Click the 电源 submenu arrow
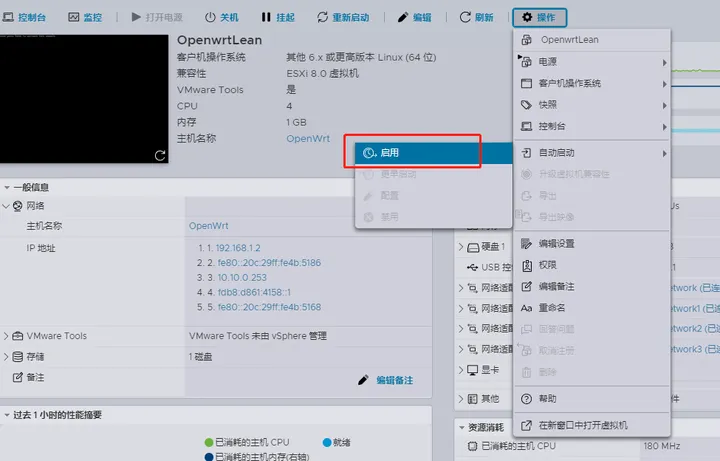 click(x=664, y=62)
